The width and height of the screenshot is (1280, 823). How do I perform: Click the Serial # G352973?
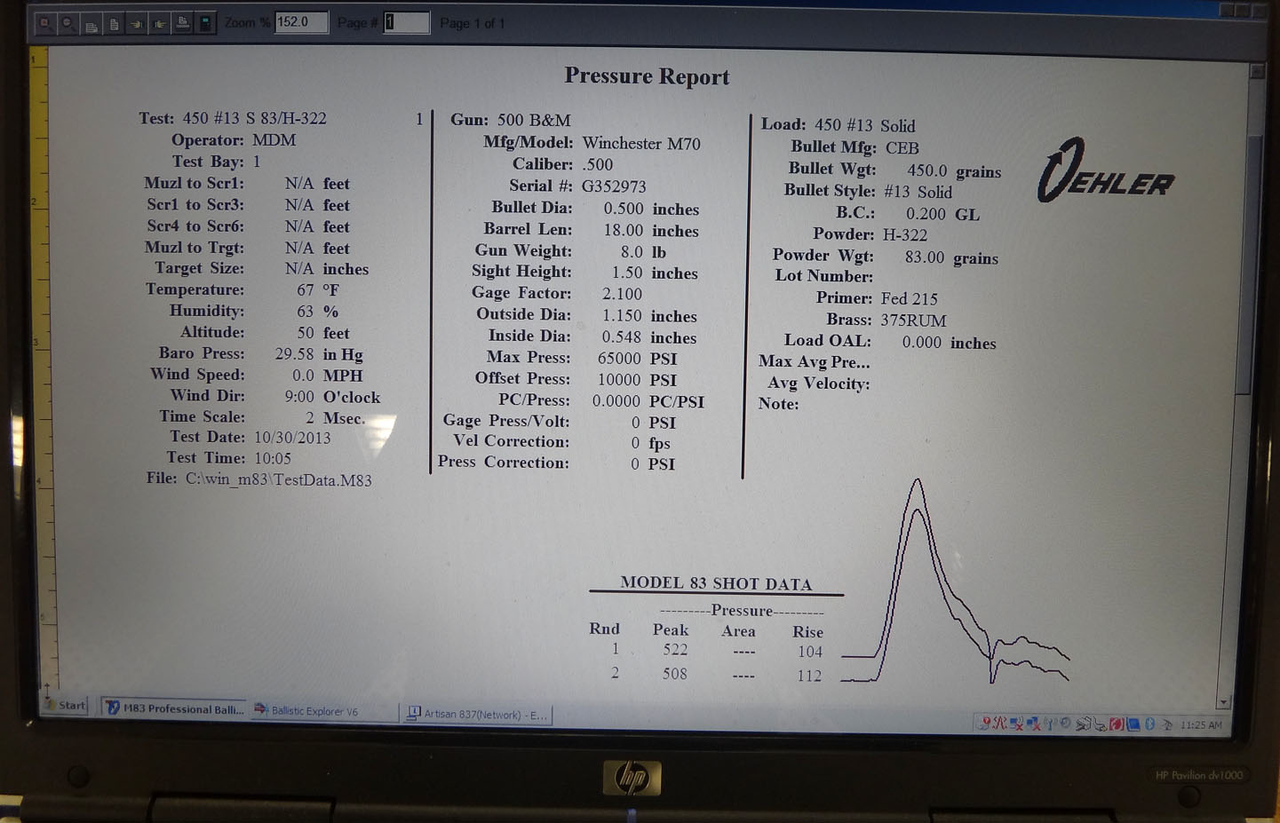[x=613, y=186]
